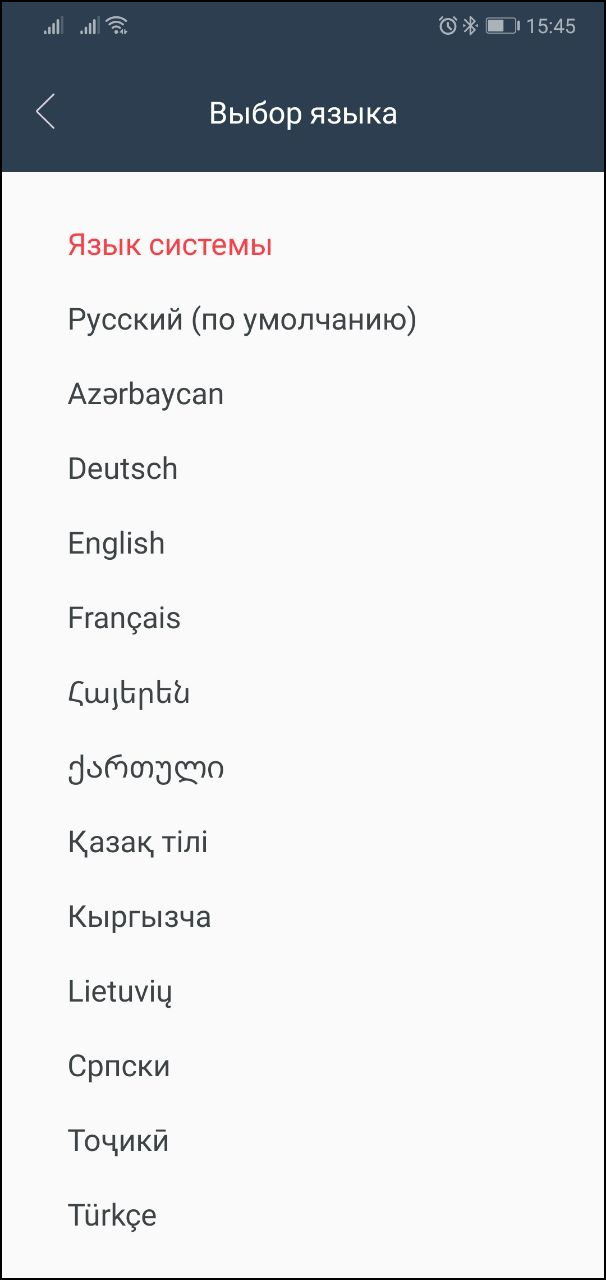The width and height of the screenshot is (606, 1280).
Task: Tap the alarm clock status icon
Action: click(x=447, y=27)
